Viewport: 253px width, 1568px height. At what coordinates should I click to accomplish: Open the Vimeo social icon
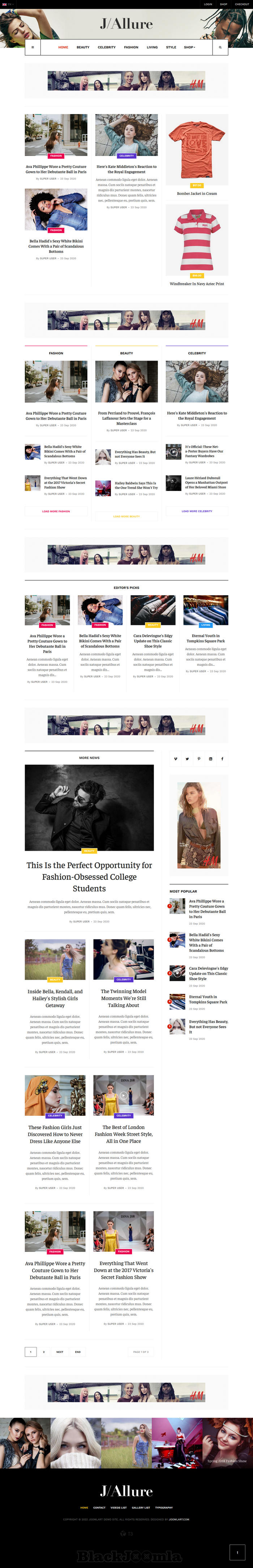[x=176, y=758]
